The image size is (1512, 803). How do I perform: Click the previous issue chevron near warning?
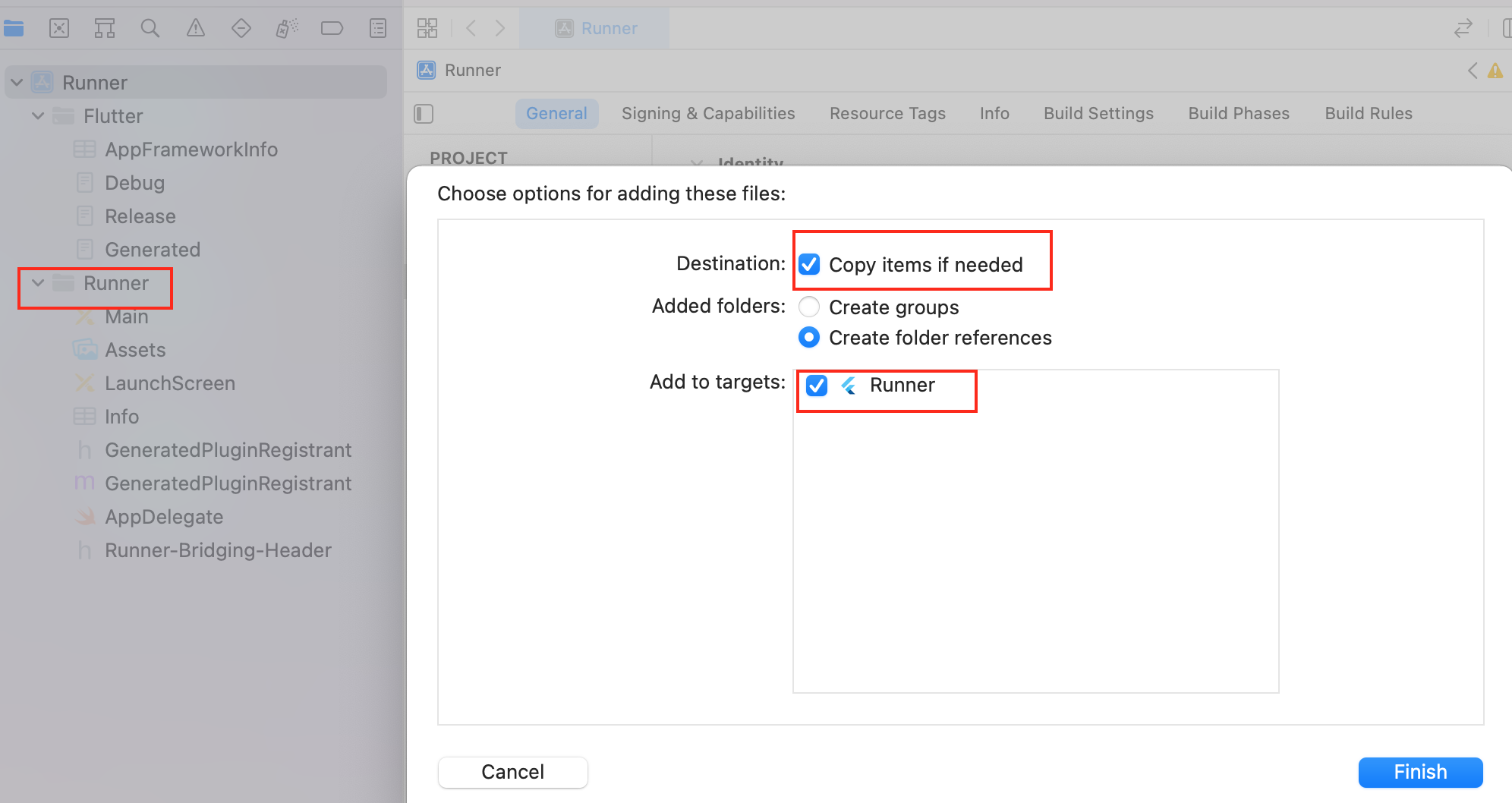[1473, 71]
